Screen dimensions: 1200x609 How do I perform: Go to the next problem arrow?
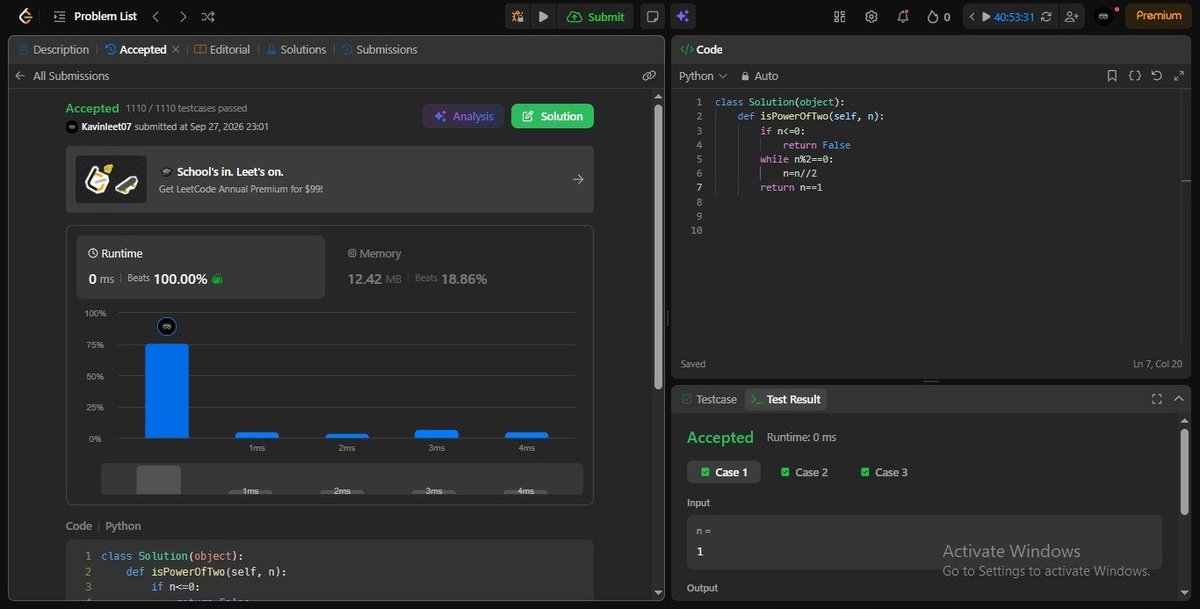click(182, 16)
